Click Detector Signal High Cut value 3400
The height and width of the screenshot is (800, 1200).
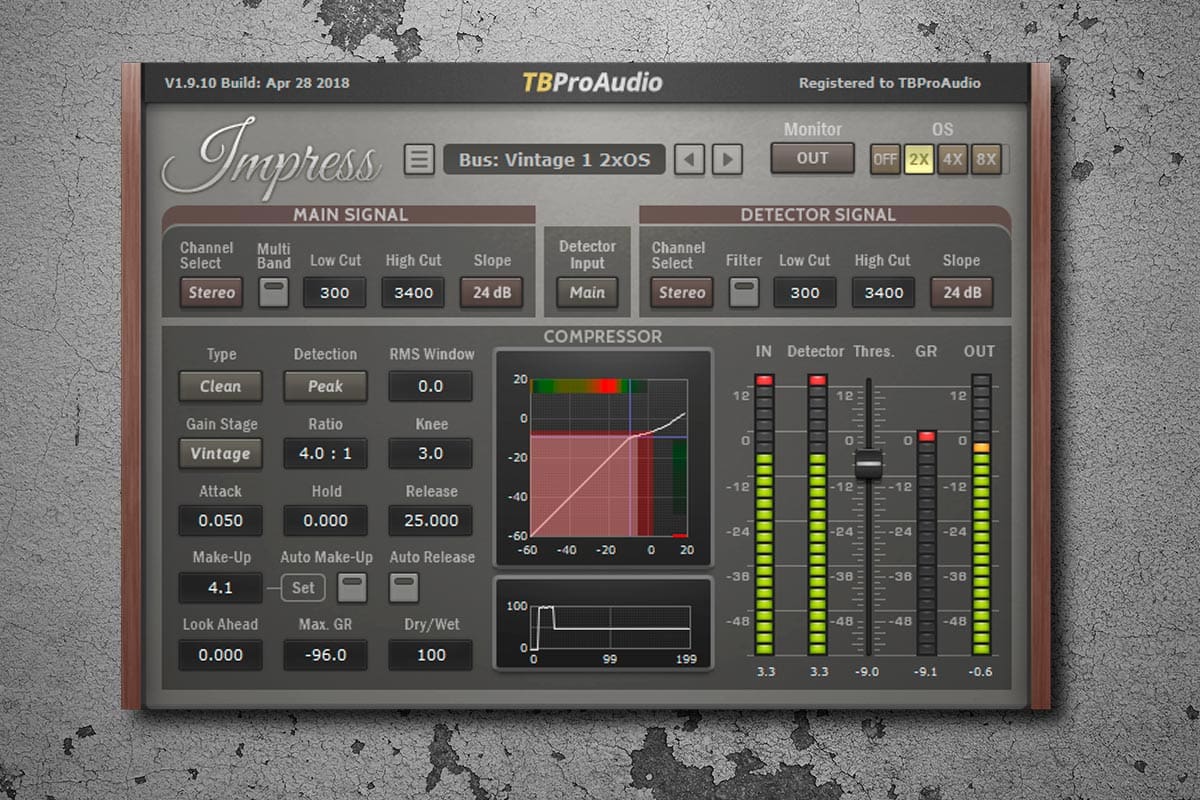(x=883, y=292)
